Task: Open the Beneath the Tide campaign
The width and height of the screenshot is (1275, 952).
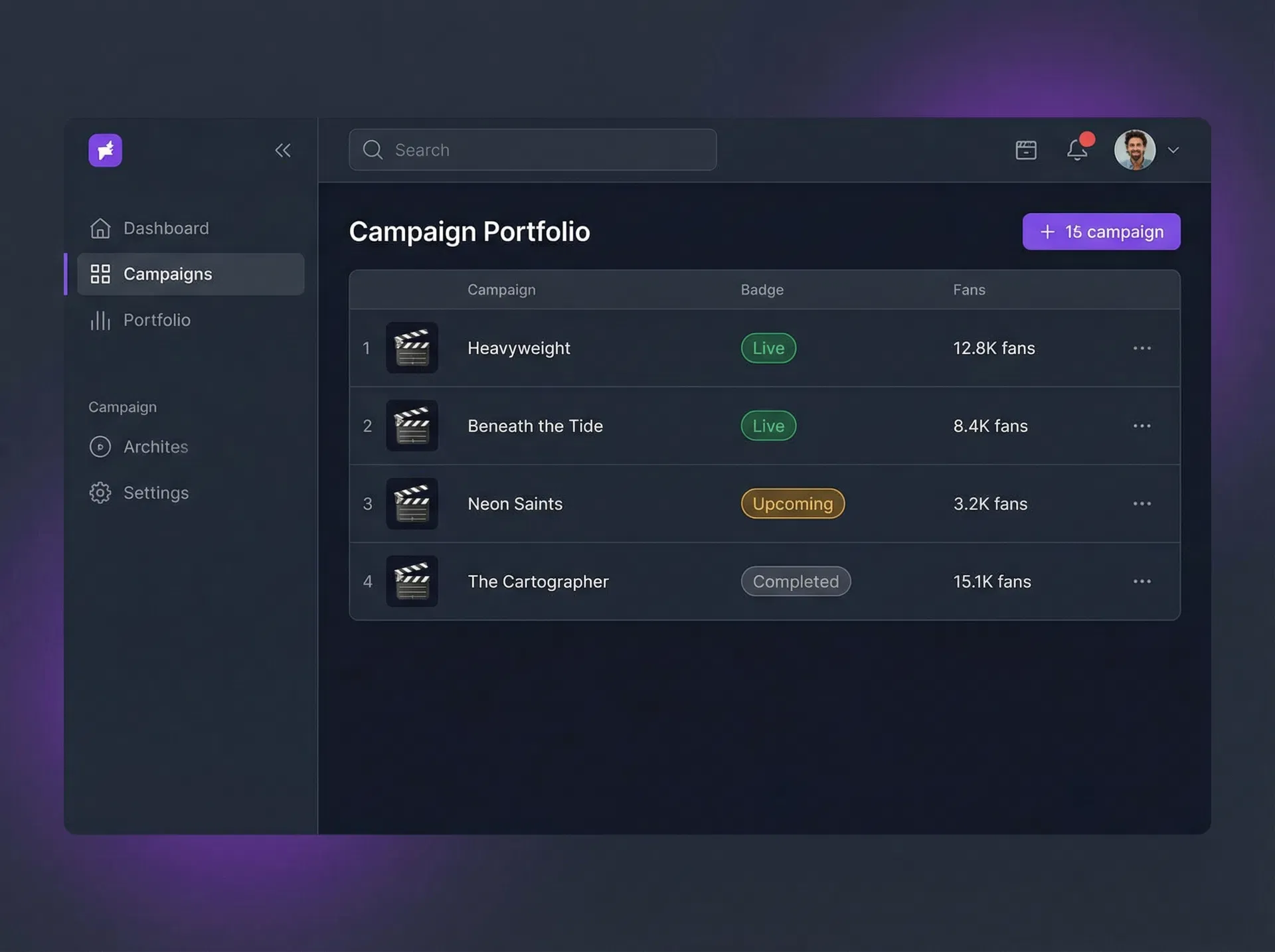Action: coord(535,426)
